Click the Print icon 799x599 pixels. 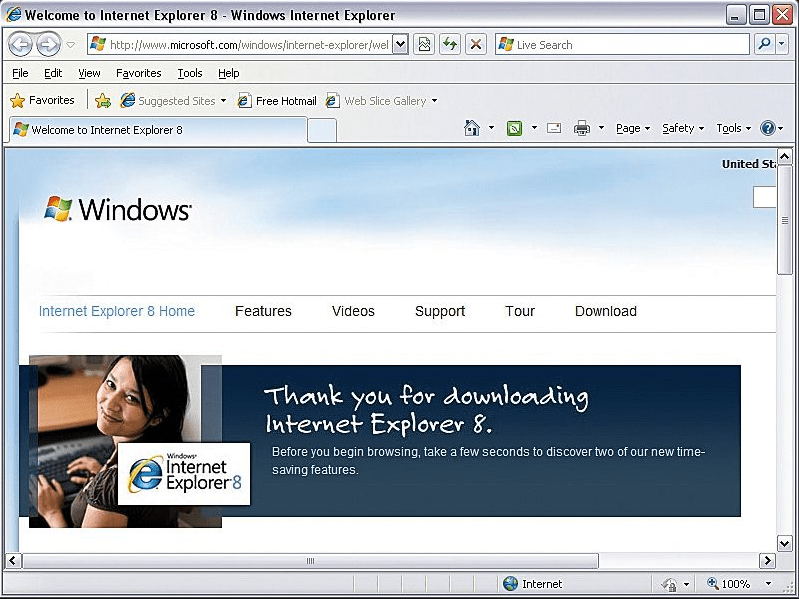pyautogui.click(x=582, y=128)
